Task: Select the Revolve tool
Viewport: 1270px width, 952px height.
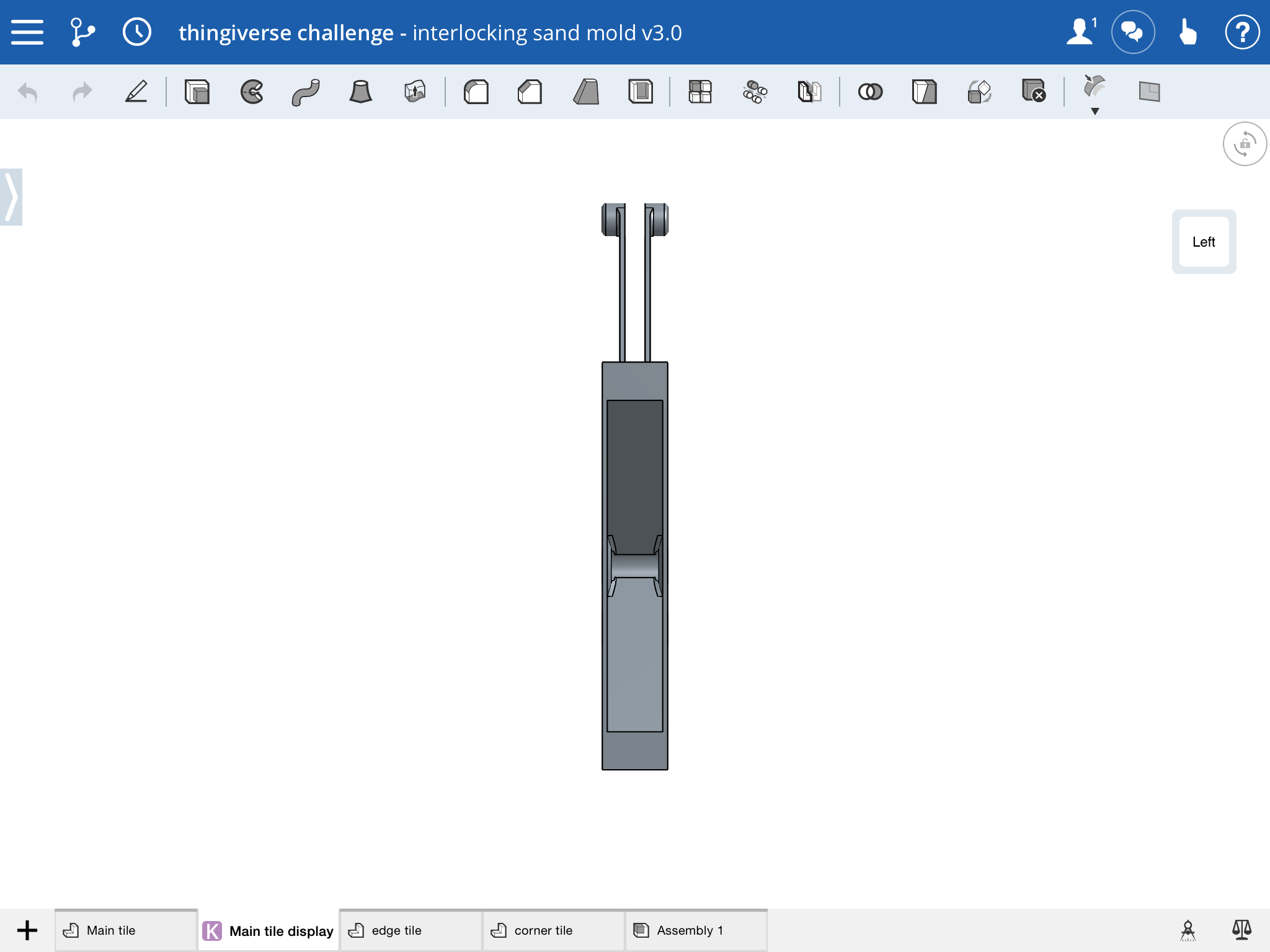Action: [252, 92]
